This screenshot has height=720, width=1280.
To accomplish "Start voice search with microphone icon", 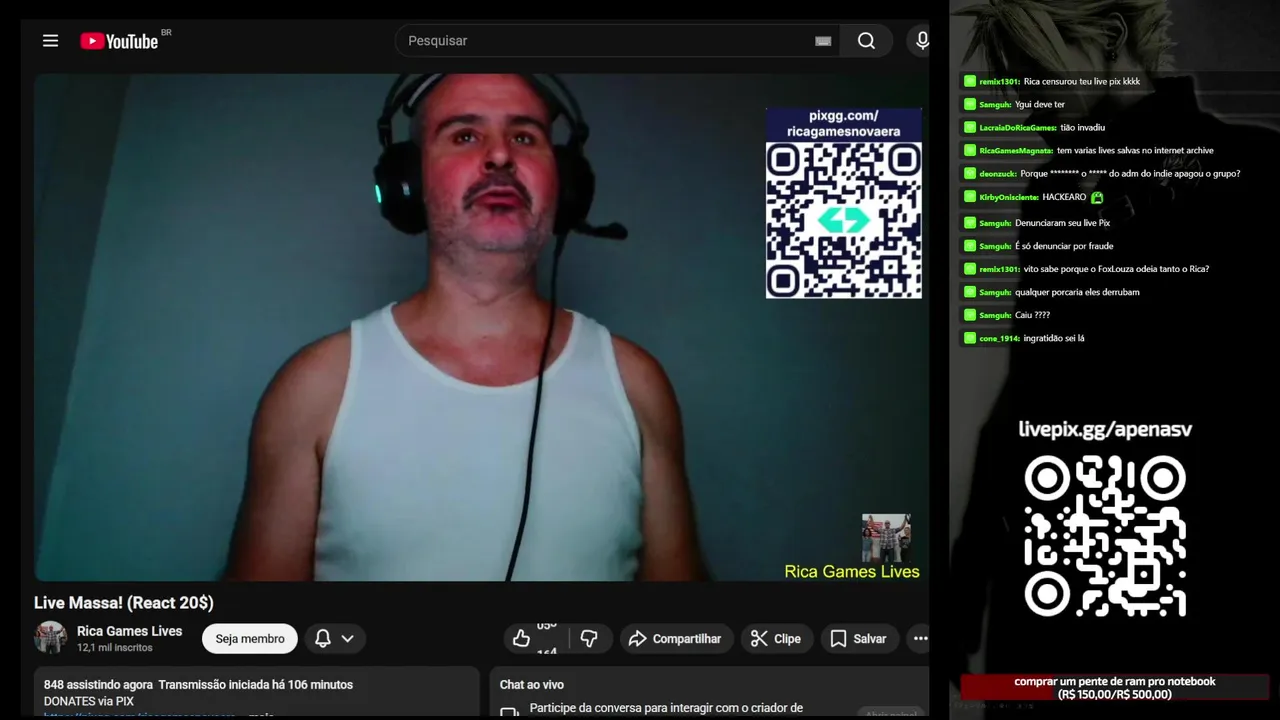I will (922, 41).
